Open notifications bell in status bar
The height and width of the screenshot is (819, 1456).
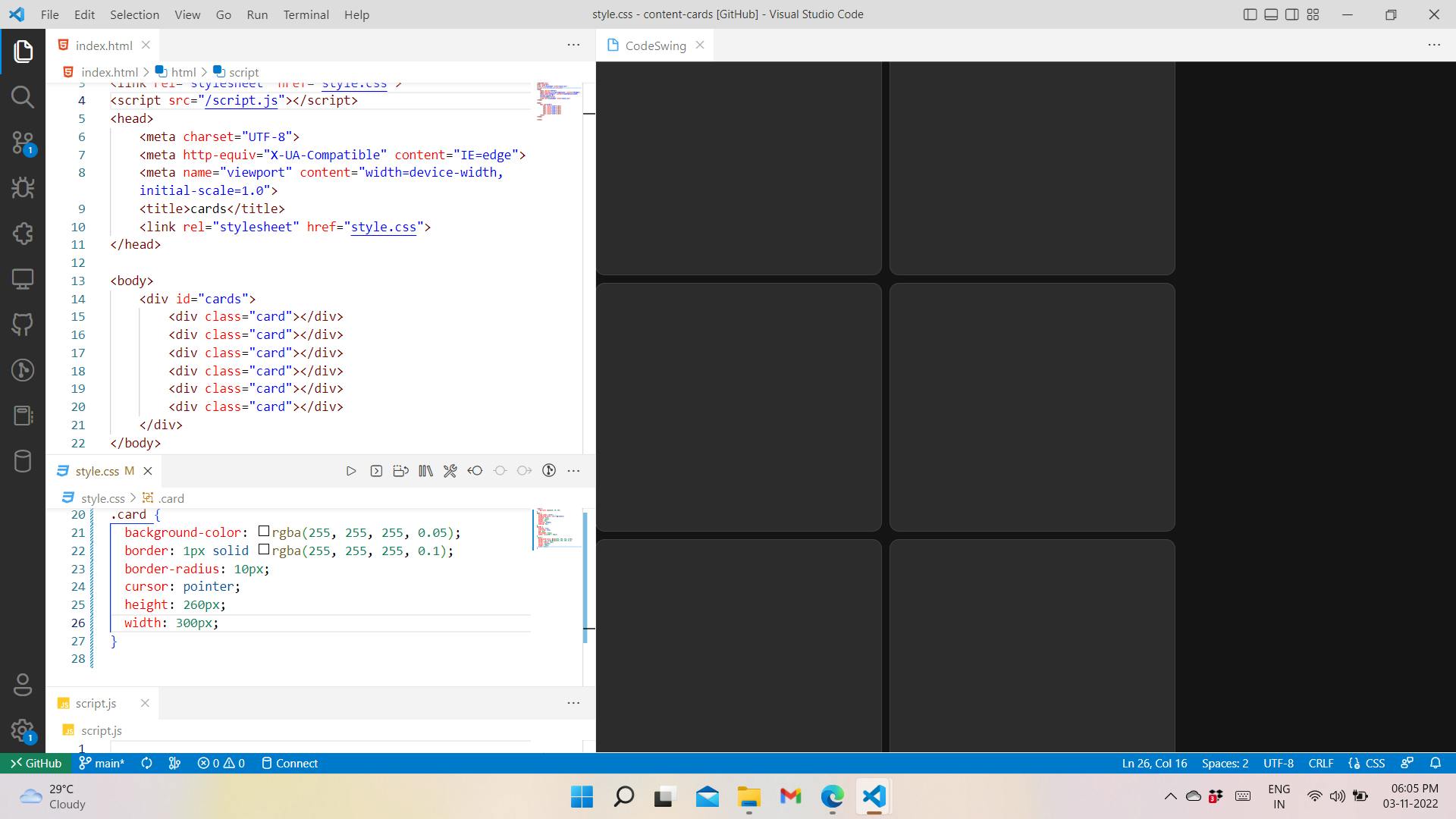click(1435, 763)
